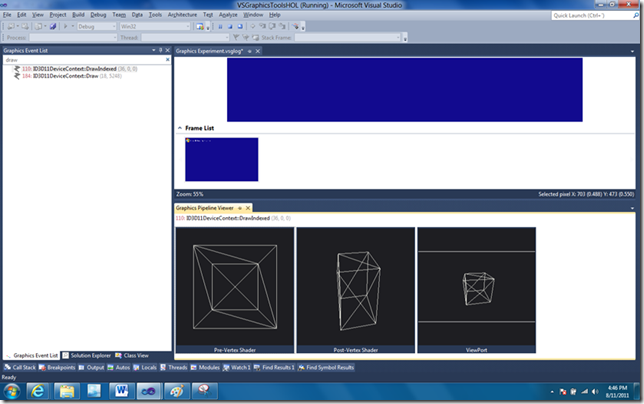
Task: Clear the draw filter in event list
Action: click(x=168, y=60)
